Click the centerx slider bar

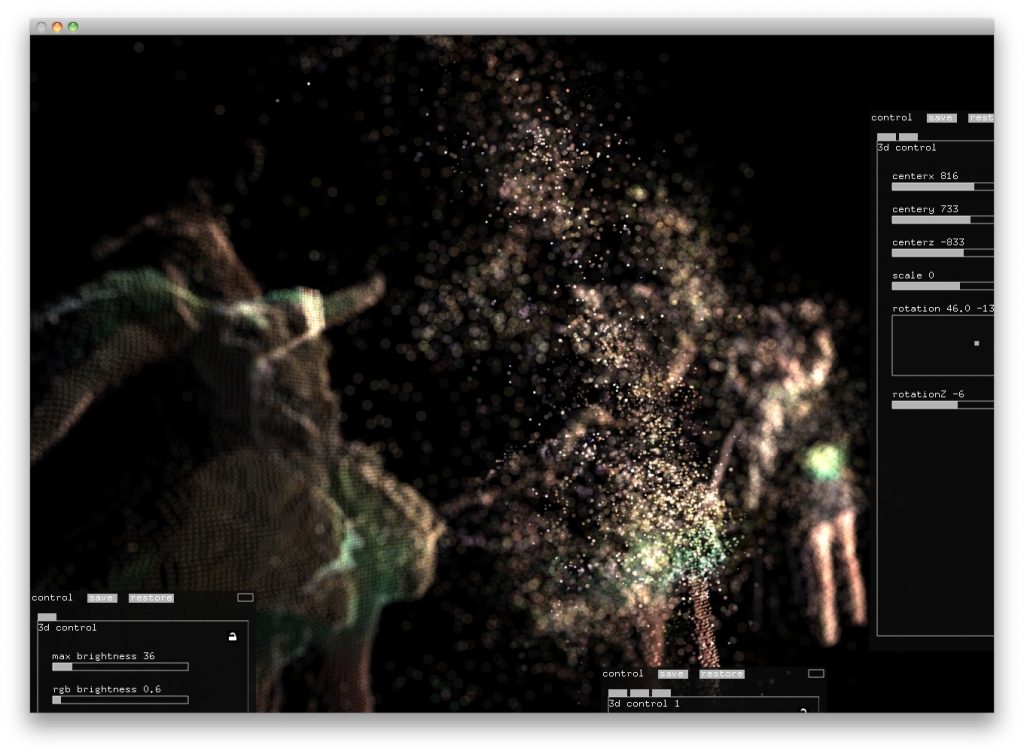click(942, 186)
